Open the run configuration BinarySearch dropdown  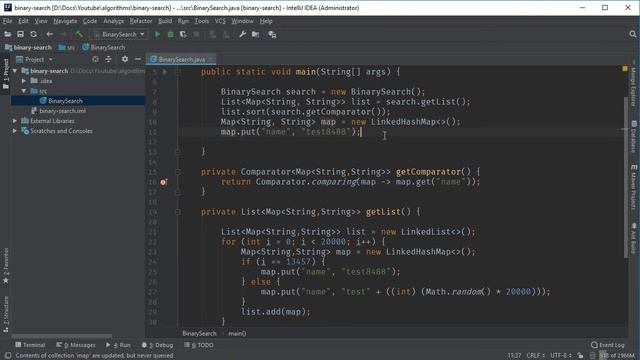point(119,34)
